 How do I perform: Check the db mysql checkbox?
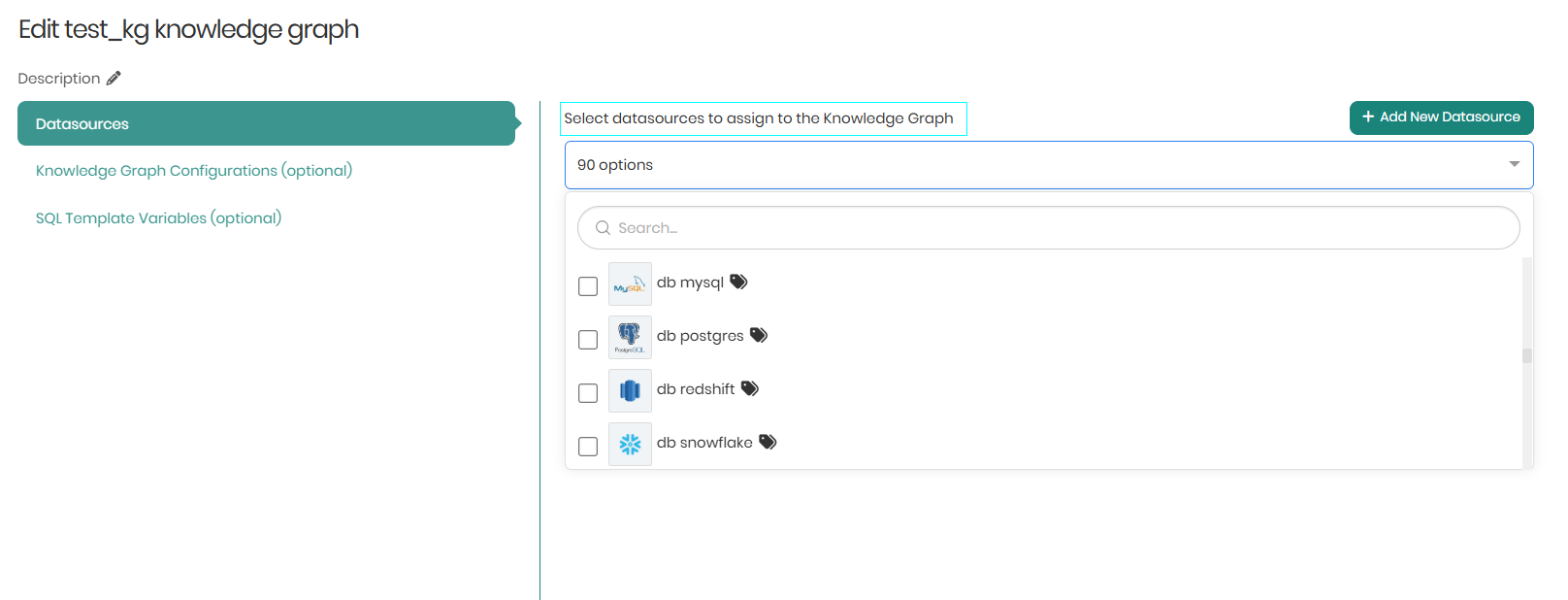588,286
